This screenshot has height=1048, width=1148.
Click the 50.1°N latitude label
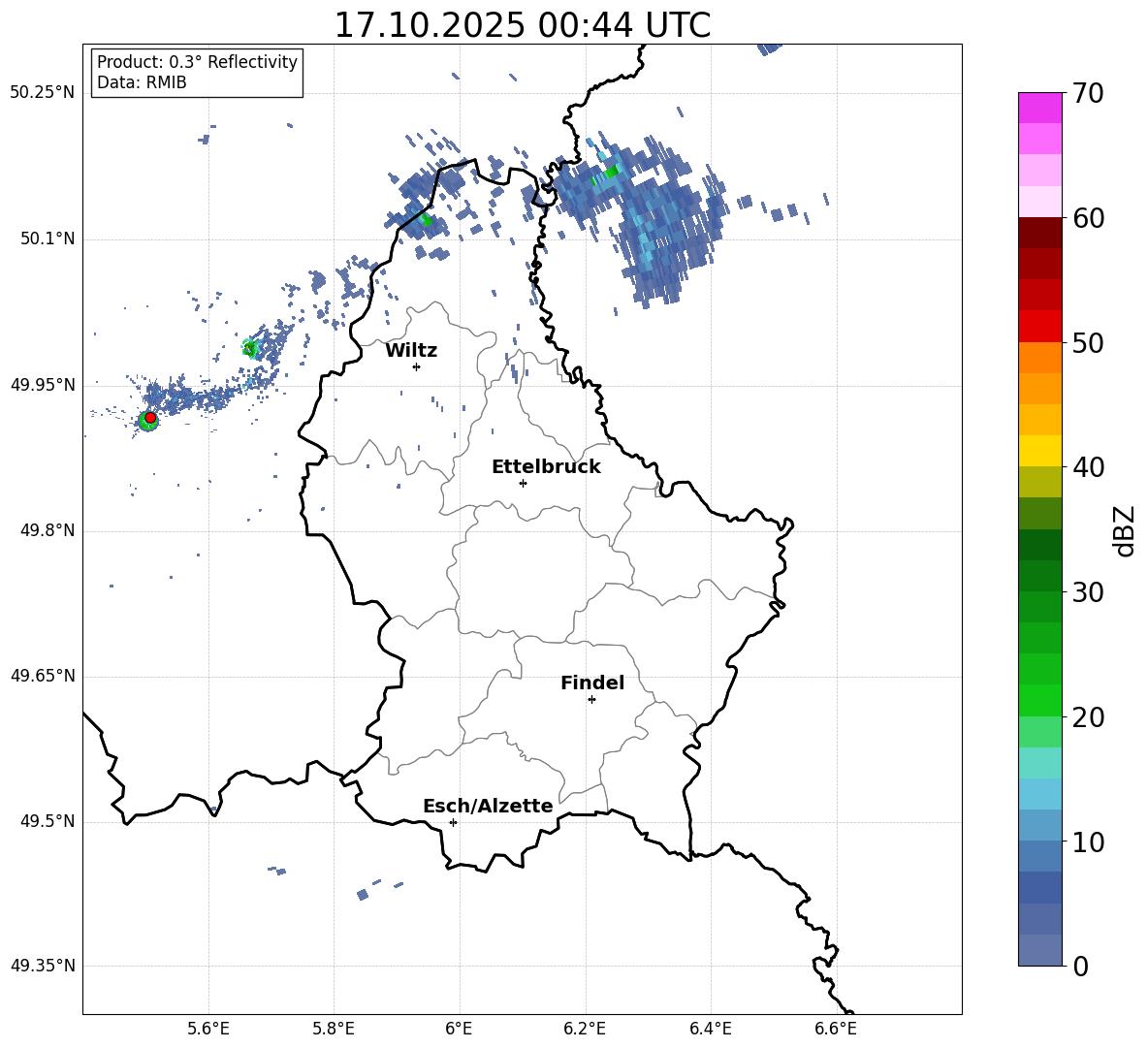48,239
